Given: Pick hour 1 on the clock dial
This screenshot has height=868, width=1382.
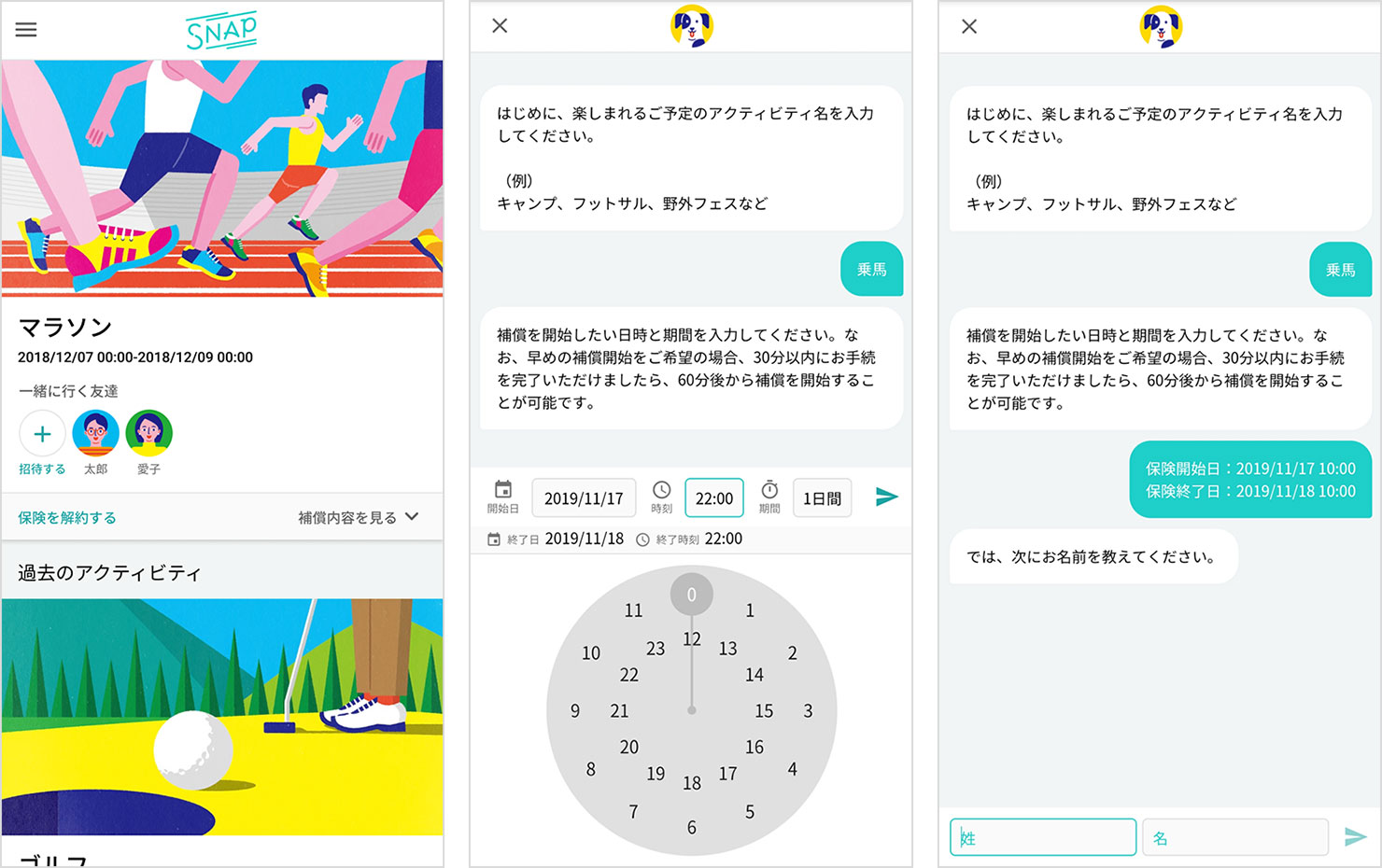Looking at the screenshot, I should pyautogui.click(x=750, y=610).
